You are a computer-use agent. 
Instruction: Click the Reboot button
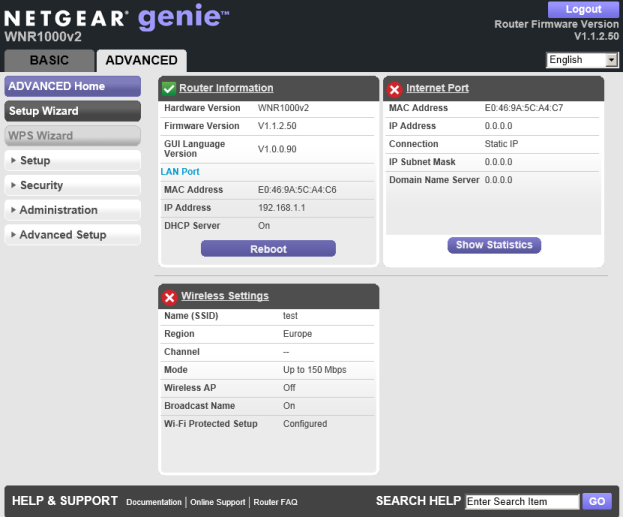[268, 249]
